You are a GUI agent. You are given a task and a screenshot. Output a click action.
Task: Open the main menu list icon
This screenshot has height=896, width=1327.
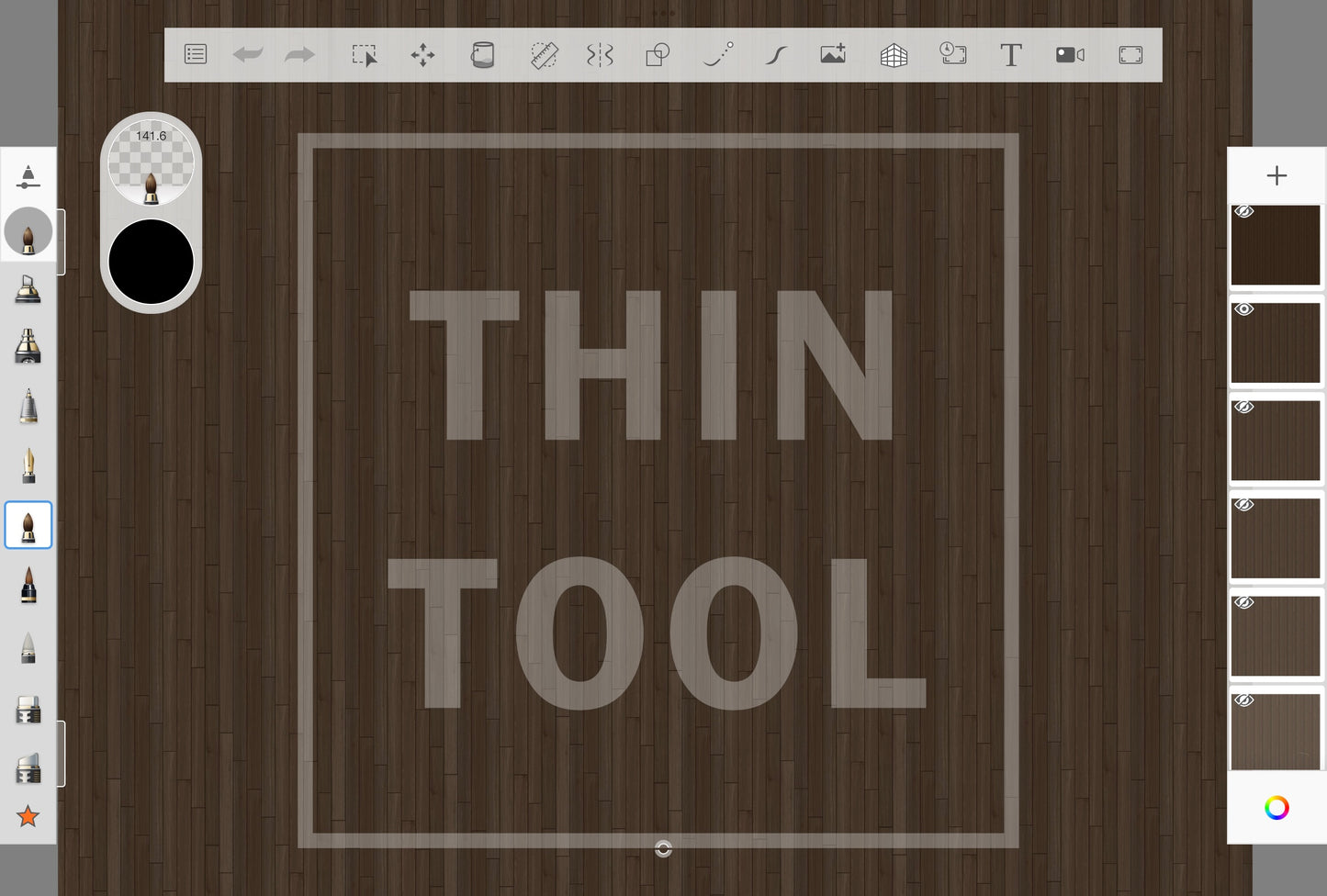point(196,55)
